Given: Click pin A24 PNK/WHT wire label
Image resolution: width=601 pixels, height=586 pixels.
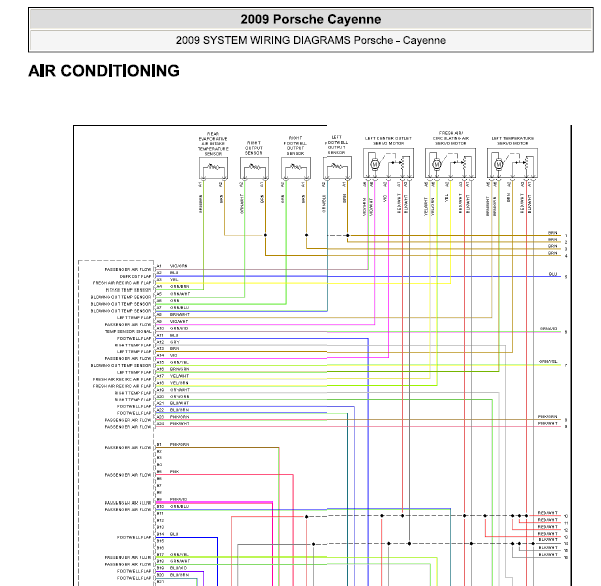Looking at the screenshot, I should click(x=179, y=424).
